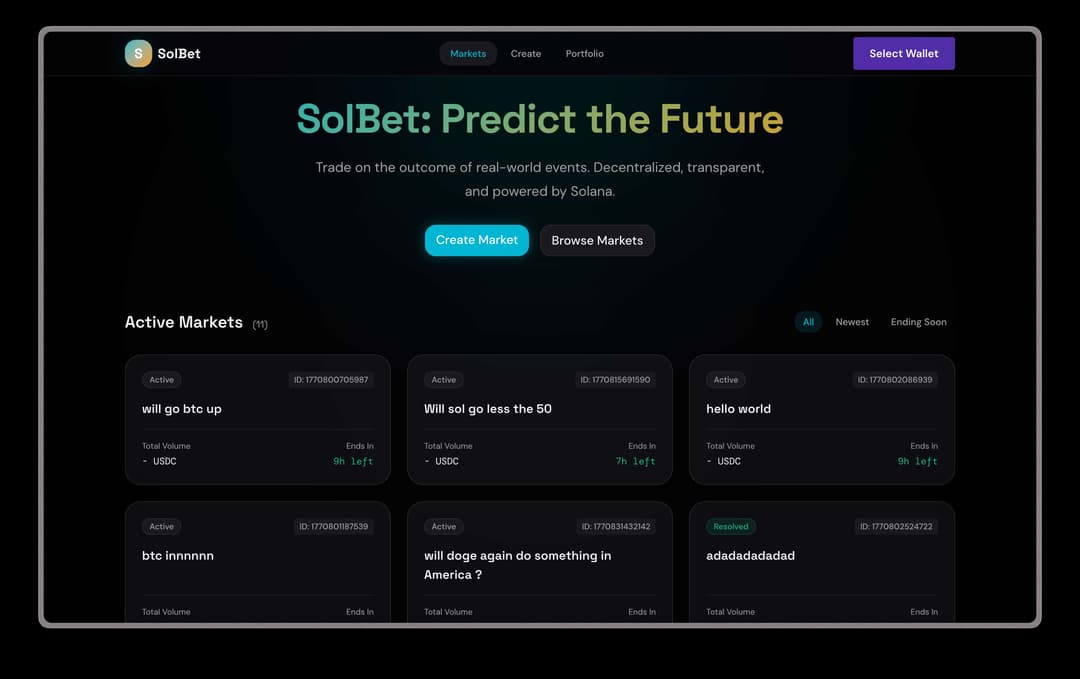Click the Active badge on 'hello world' market
The image size is (1080, 679).
point(725,380)
